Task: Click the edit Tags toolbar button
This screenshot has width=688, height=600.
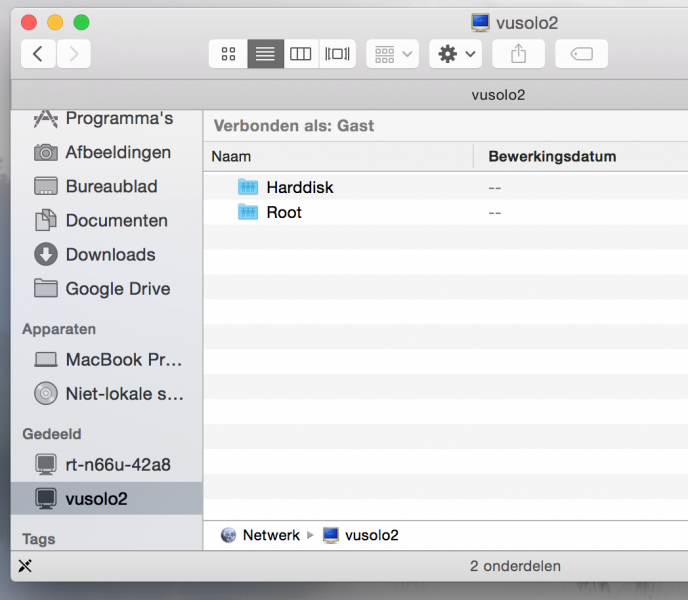Action: 581,54
